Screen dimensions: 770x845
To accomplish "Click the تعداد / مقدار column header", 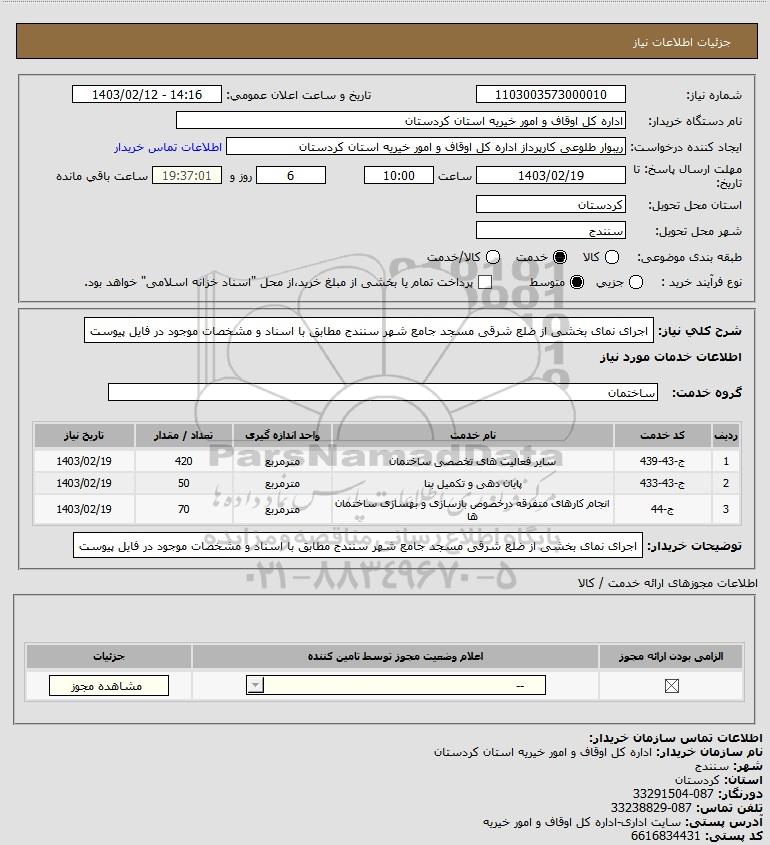I will coord(184,435).
